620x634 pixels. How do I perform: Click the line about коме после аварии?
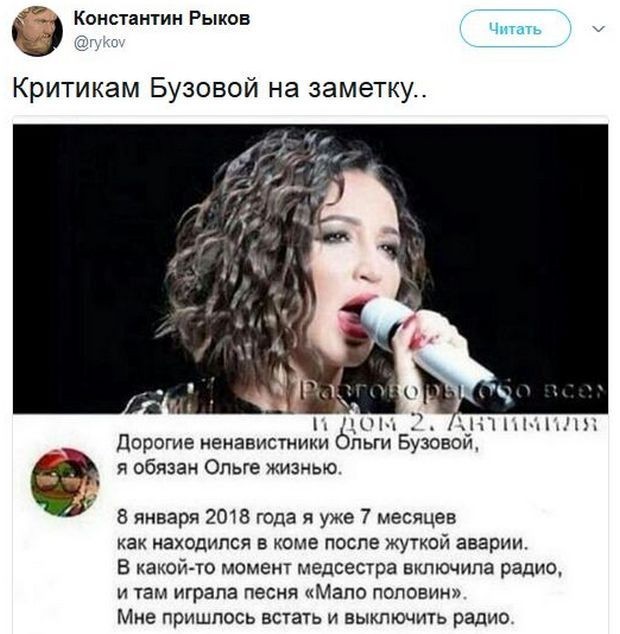pos(322,543)
